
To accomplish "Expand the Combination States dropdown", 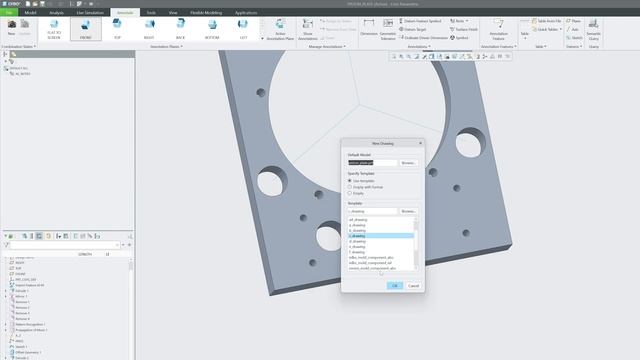I will 19,47.
